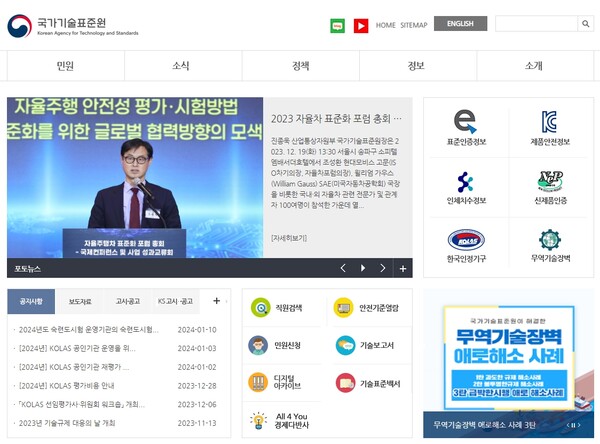Open notice 2023년 기술규제 대응의 날 개최
This screenshot has width=600, height=444.
[x=67, y=423]
